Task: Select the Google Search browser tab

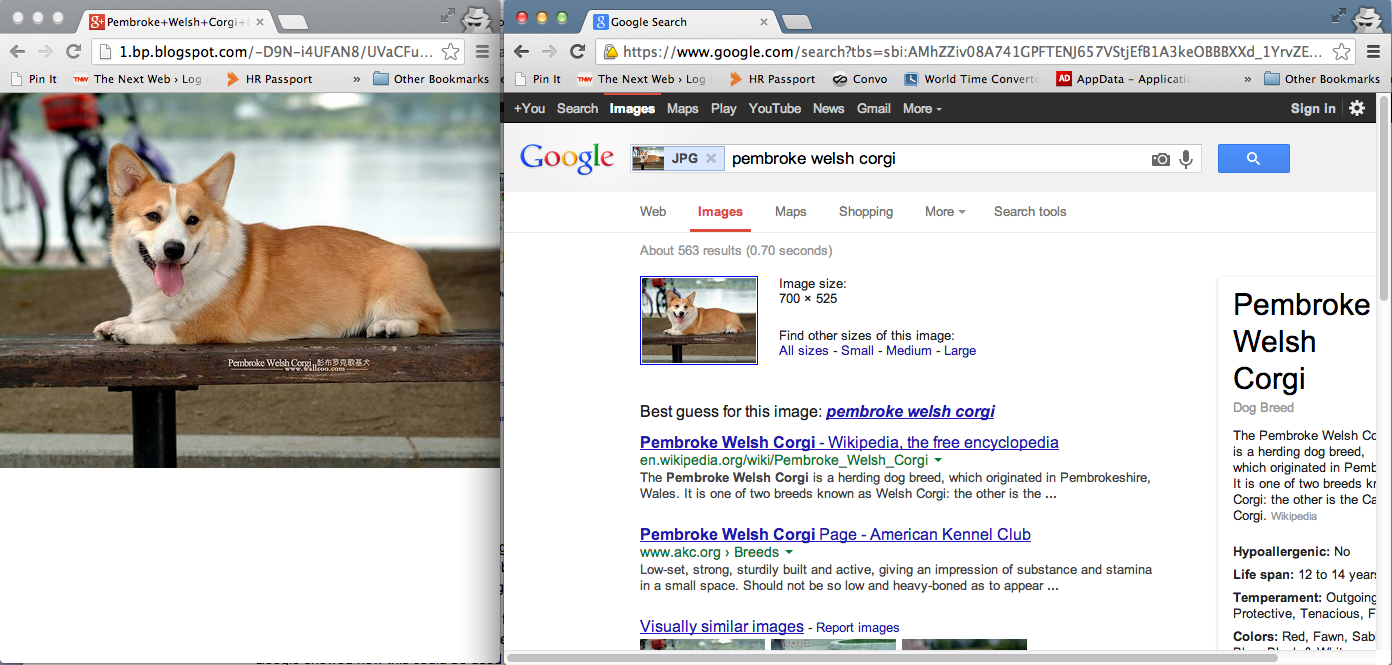Action: pyautogui.click(x=680, y=21)
